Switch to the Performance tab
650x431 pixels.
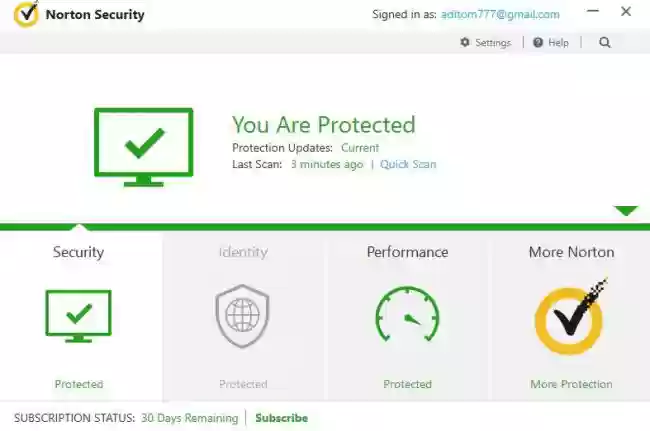(x=407, y=252)
